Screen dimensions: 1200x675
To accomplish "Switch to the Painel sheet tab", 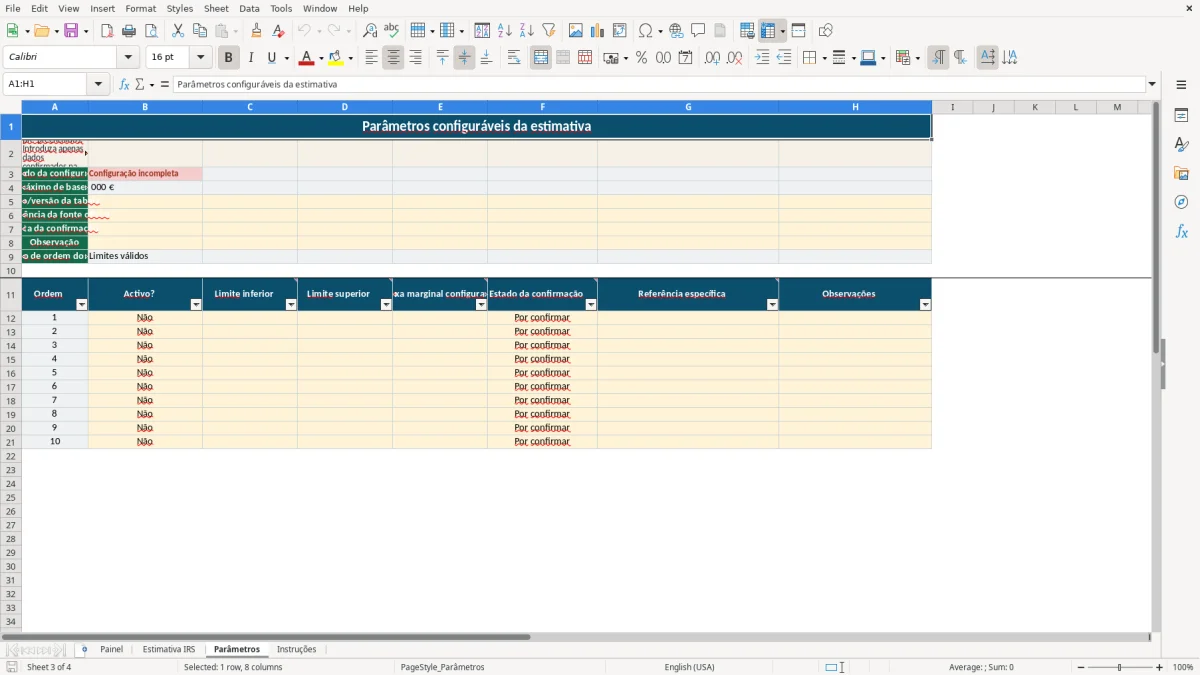I will pyautogui.click(x=111, y=650).
